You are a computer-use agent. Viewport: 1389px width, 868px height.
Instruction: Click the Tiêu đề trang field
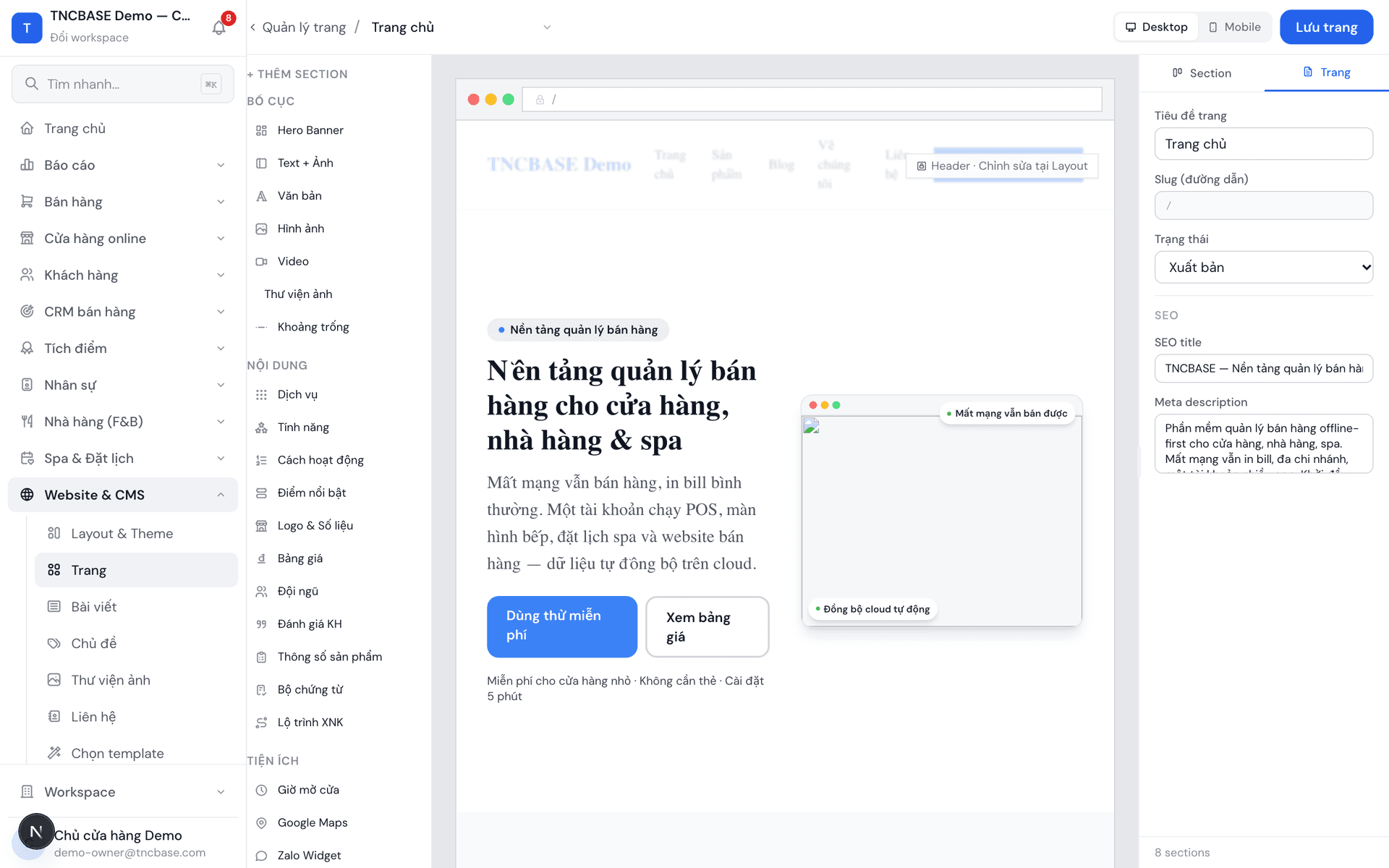point(1263,144)
